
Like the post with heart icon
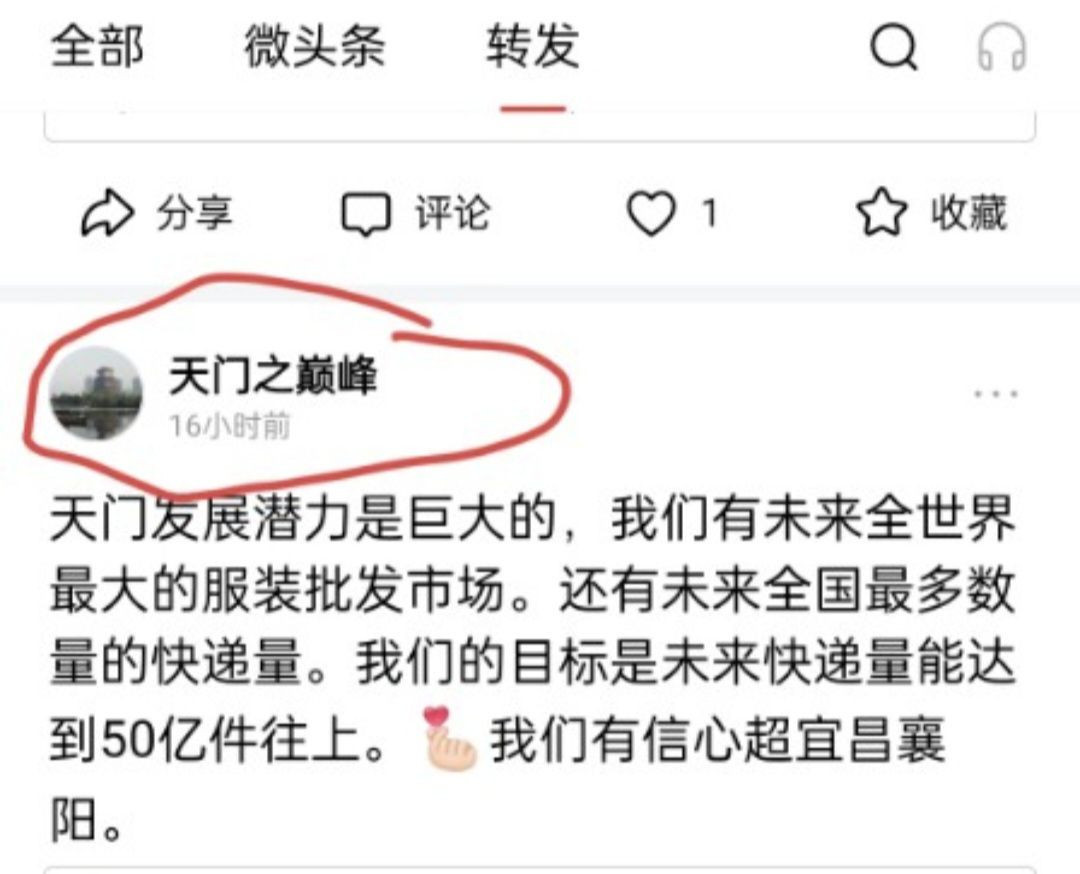651,214
